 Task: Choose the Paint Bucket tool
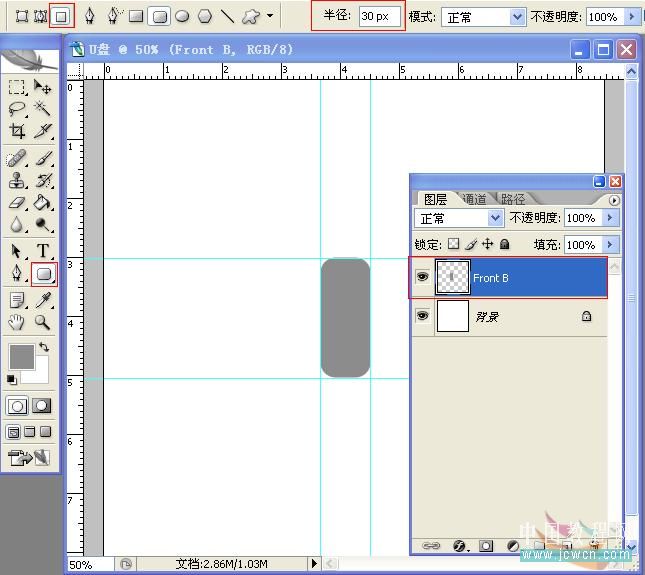point(43,202)
